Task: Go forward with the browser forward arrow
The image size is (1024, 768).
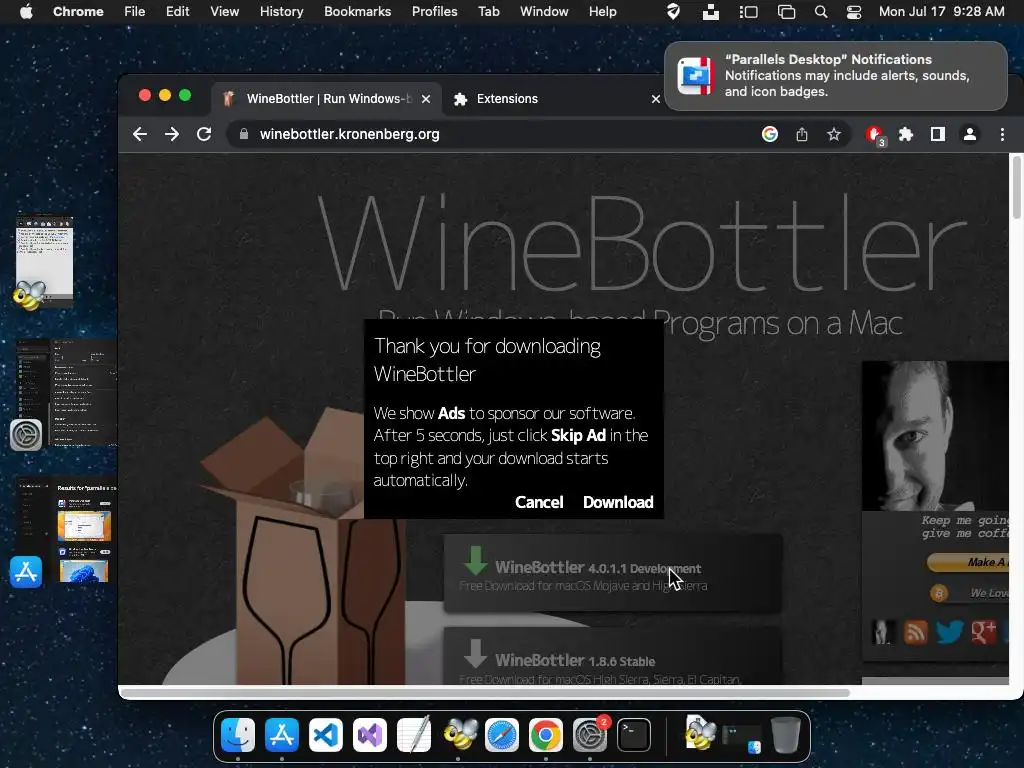Action: point(172,135)
